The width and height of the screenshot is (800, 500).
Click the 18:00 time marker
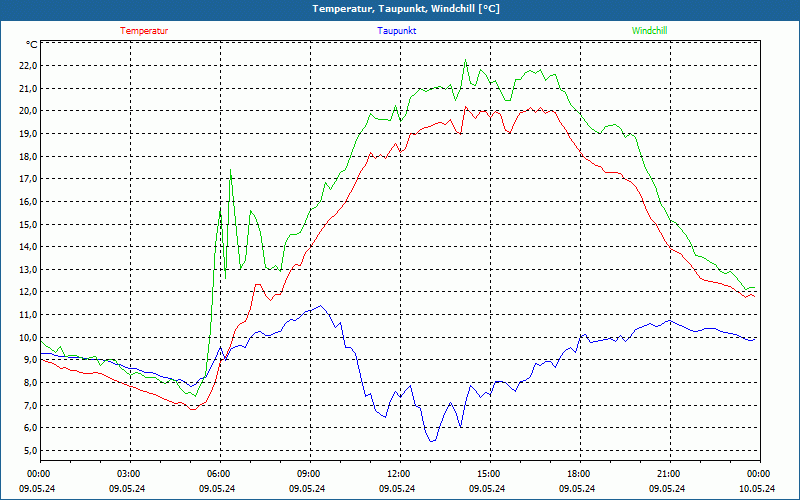coord(578,474)
